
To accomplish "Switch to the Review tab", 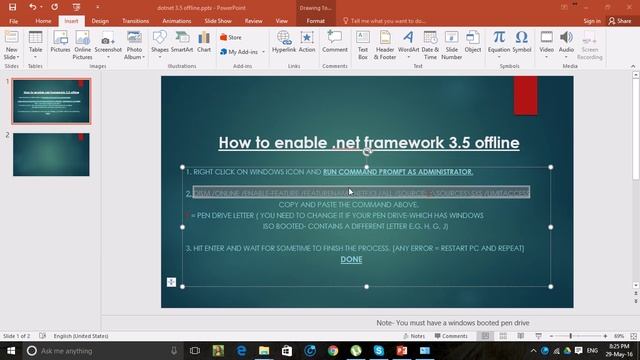I will (x=253, y=21).
